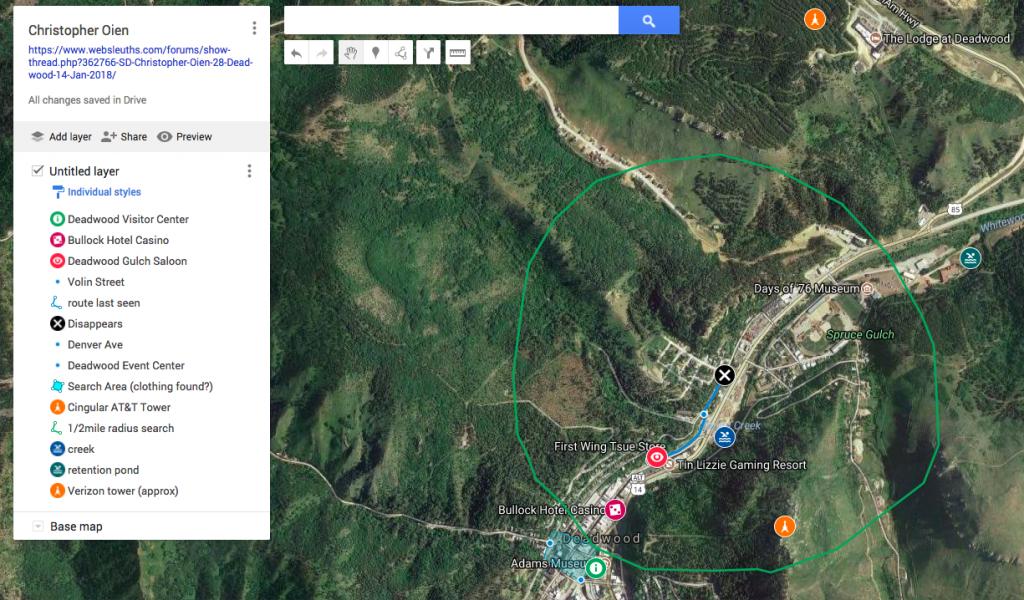Image resolution: width=1024 pixels, height=600 pixels.
Task: Click the Undo arrow in the map toolbar
Action: [297, 53]
